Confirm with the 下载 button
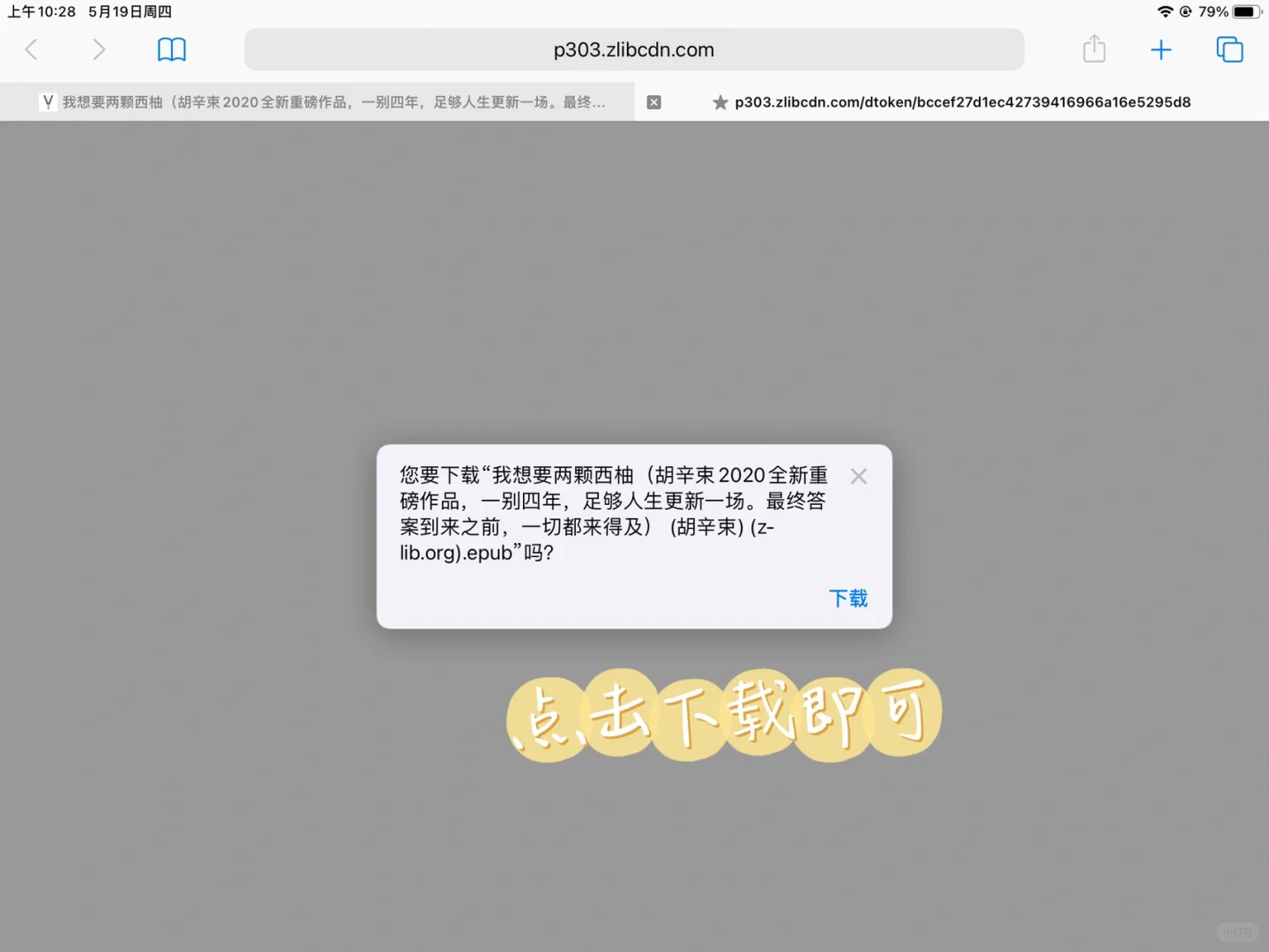This screenshot has width=1269, height=952. [848, 599]
